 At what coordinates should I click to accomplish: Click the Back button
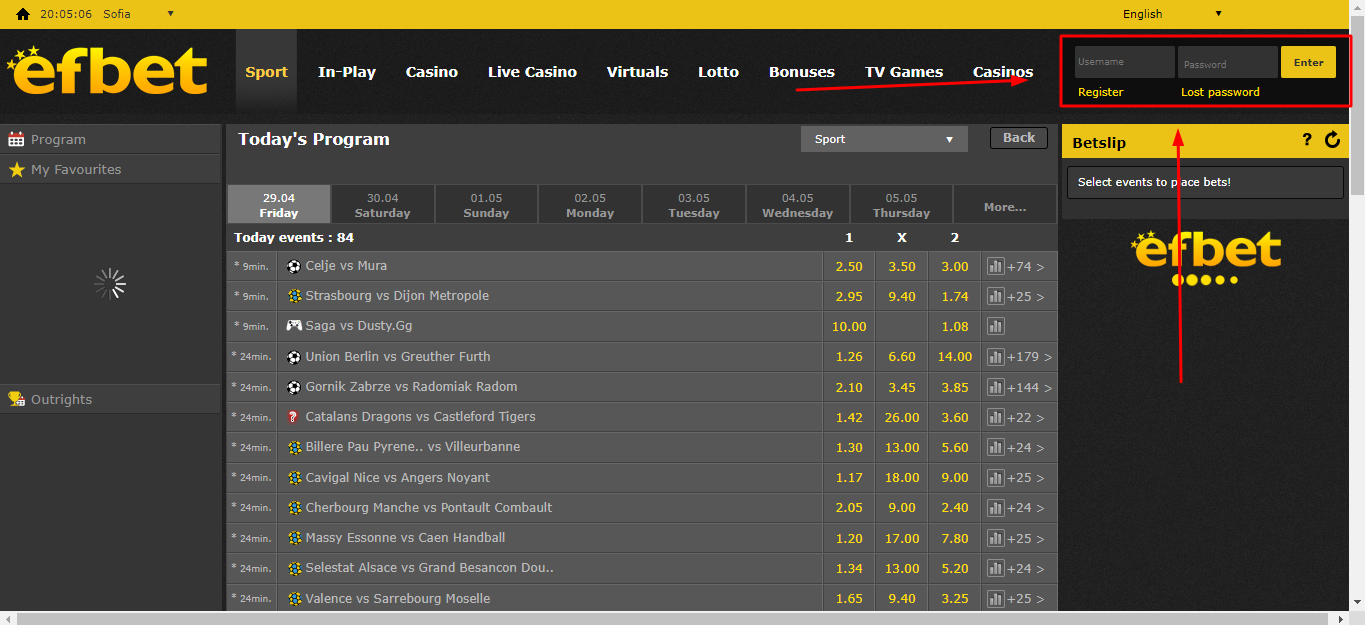pyautogui.click(x=1018, y=138)
